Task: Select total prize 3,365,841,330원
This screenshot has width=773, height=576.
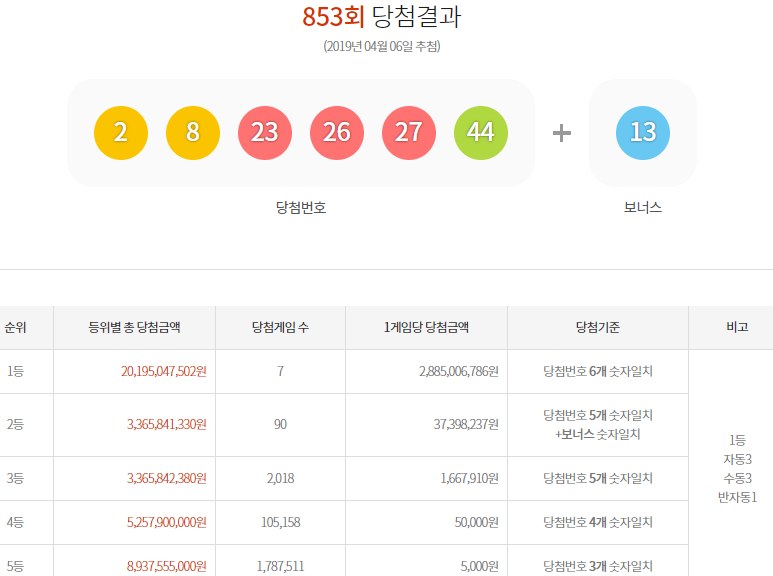Action: pos(167,425)
